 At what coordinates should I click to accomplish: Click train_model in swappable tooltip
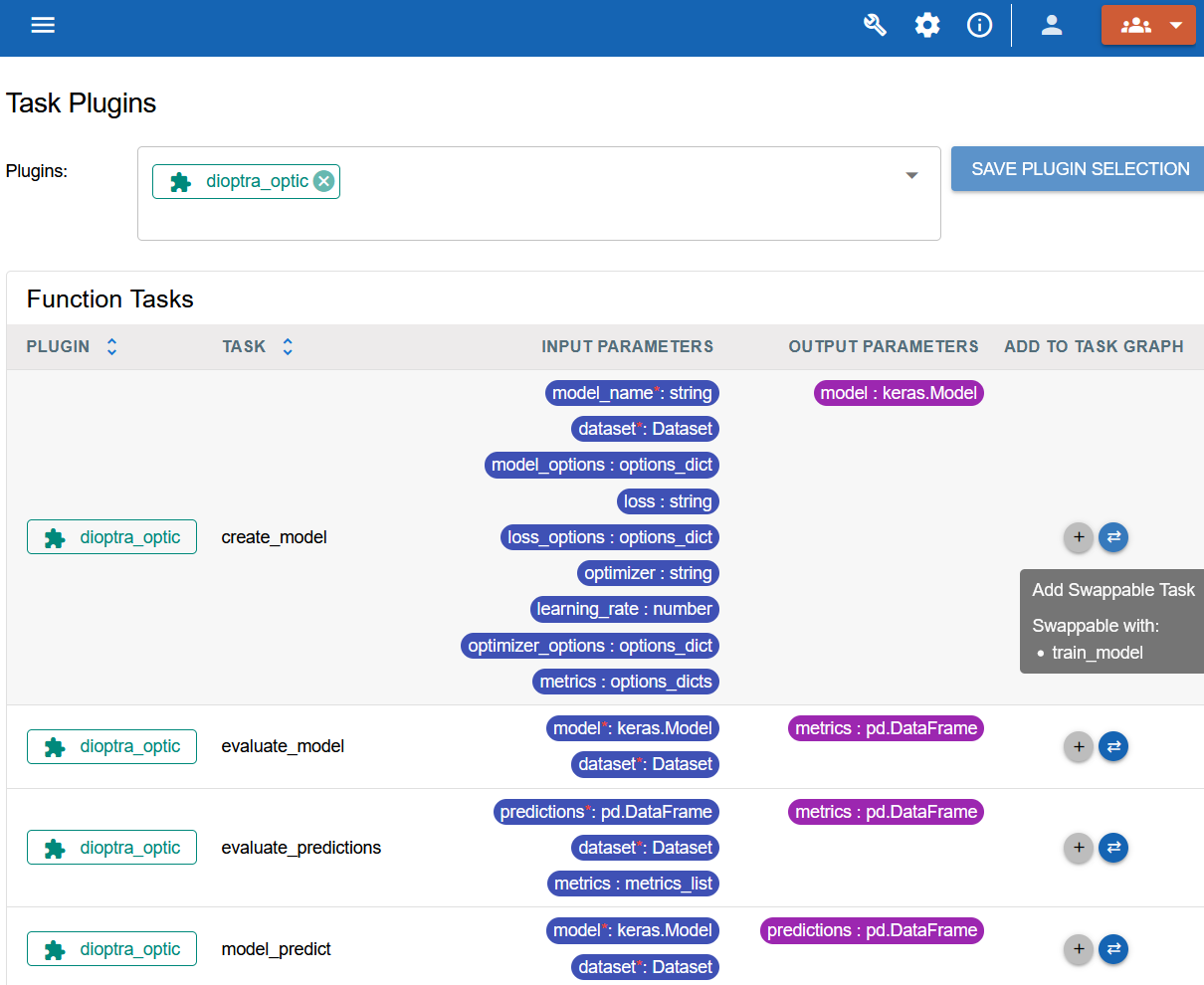(x=1097, y=653)
